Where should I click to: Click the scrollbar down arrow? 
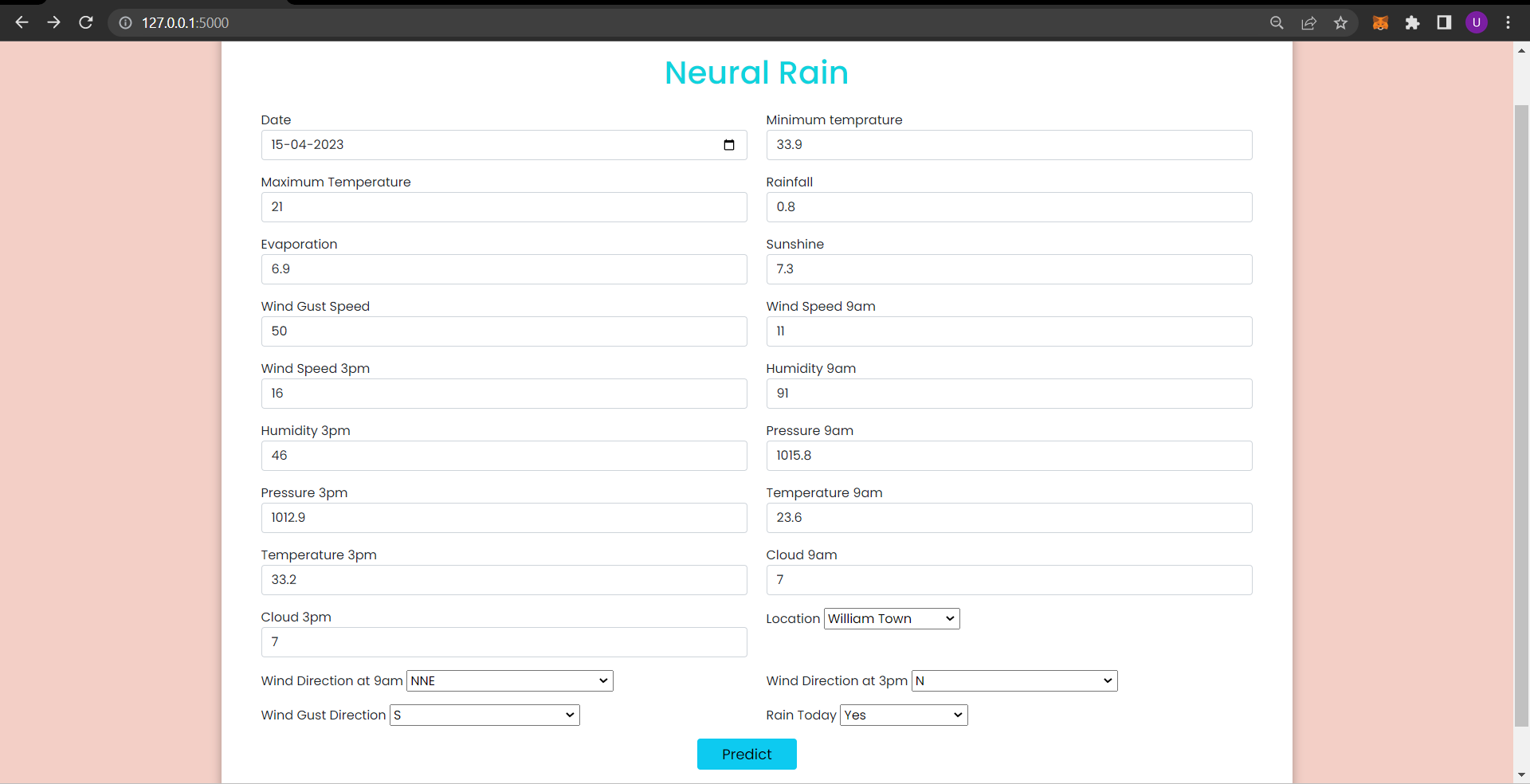(1521, 775)
